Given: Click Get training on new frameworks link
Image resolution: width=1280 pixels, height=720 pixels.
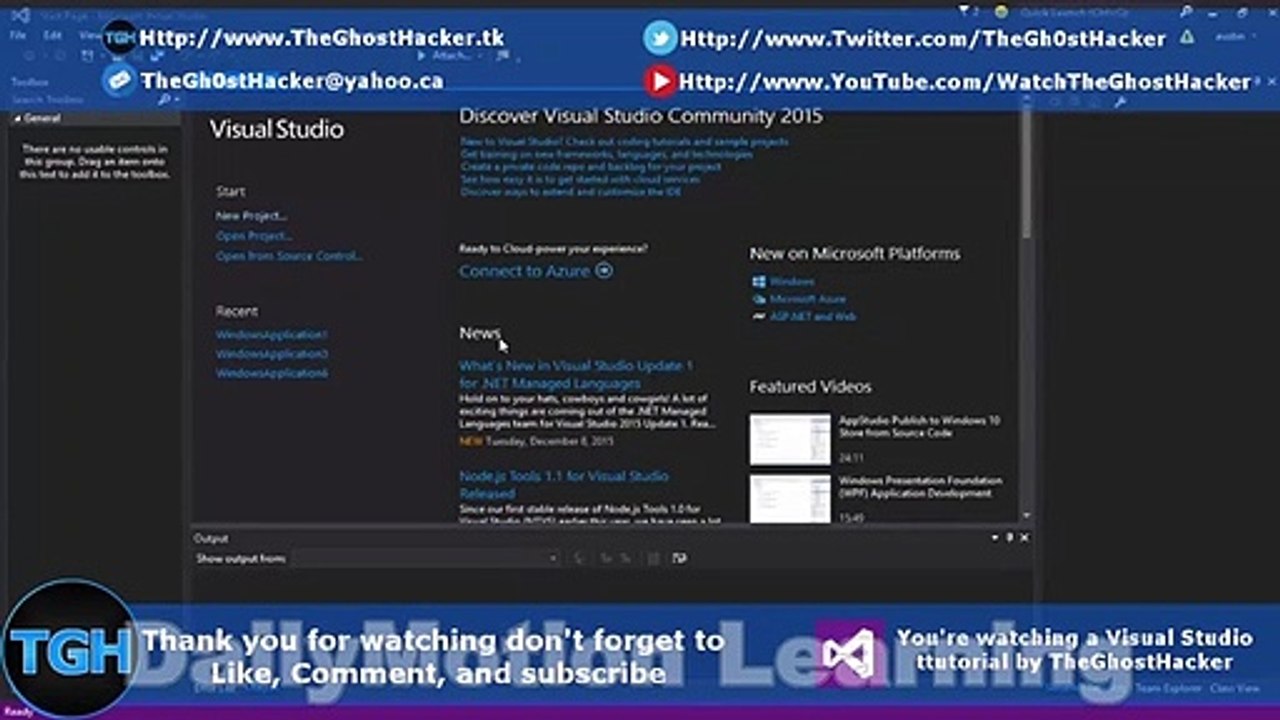Looking at the screenshot, I should click(606, 155).
